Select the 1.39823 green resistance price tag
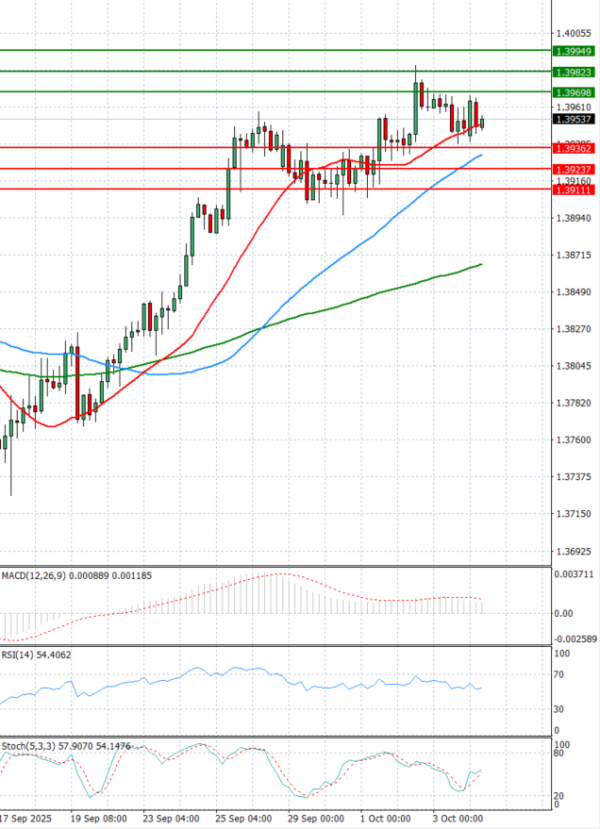 574,72
